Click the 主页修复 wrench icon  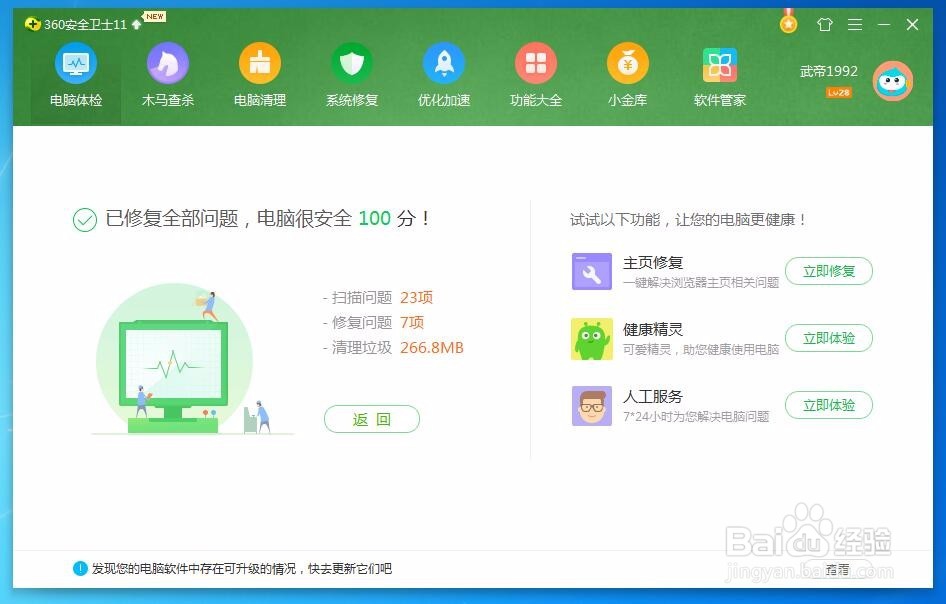point(589,270)
